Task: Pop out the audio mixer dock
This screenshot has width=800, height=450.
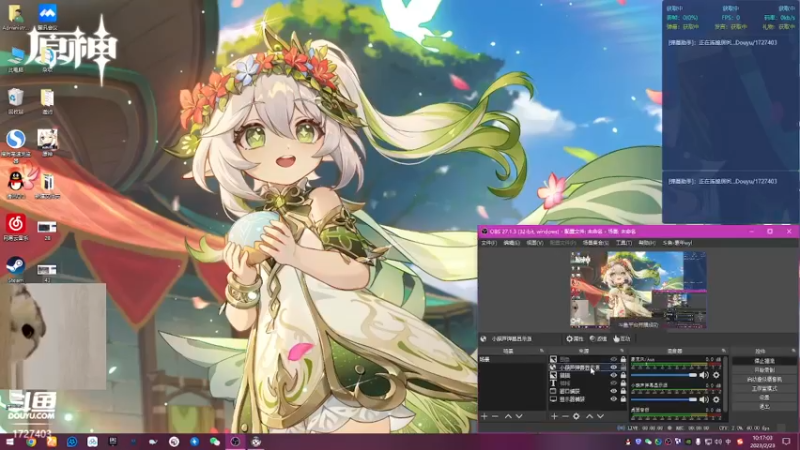Action: [x=723, y=351]
